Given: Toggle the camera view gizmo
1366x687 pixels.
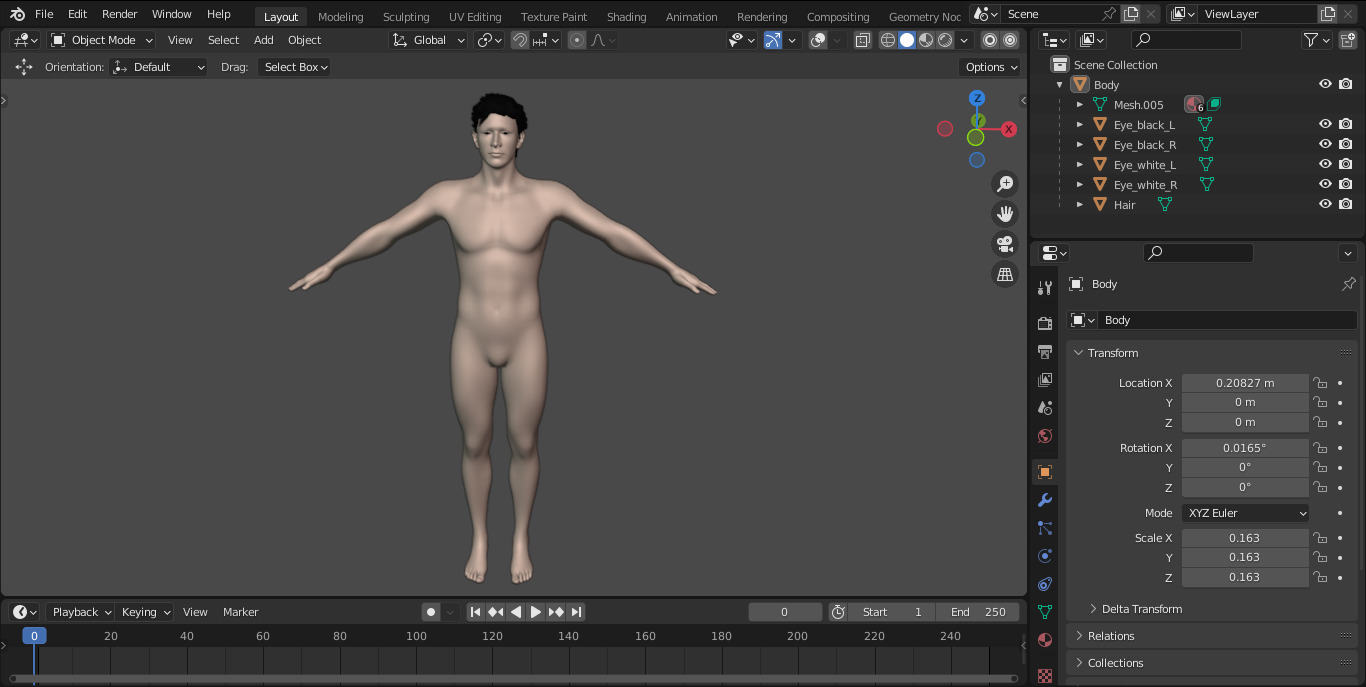Looking at the screenshot, I should click(x=1005, y=244).
